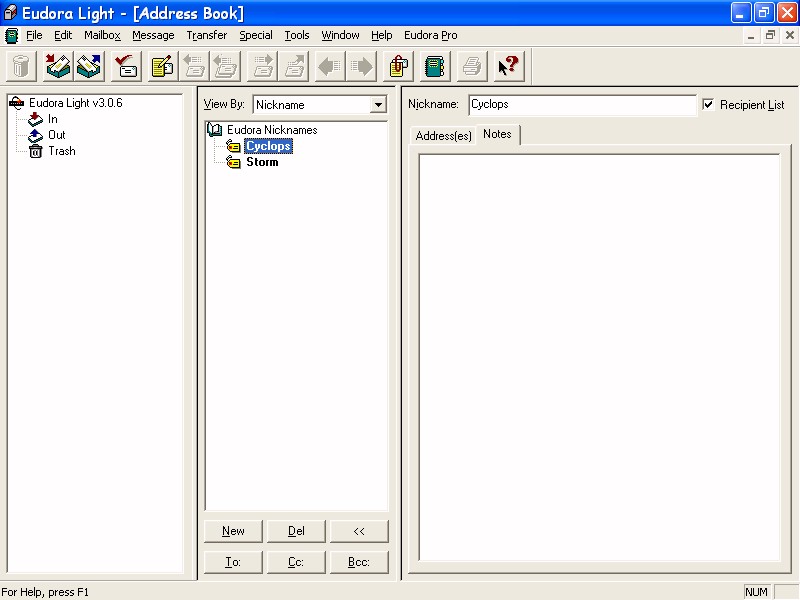Viewport: 800px width, 600px height.
Task: Select the Notes tab
Action: pyautogui.click(x=497, y=134)
